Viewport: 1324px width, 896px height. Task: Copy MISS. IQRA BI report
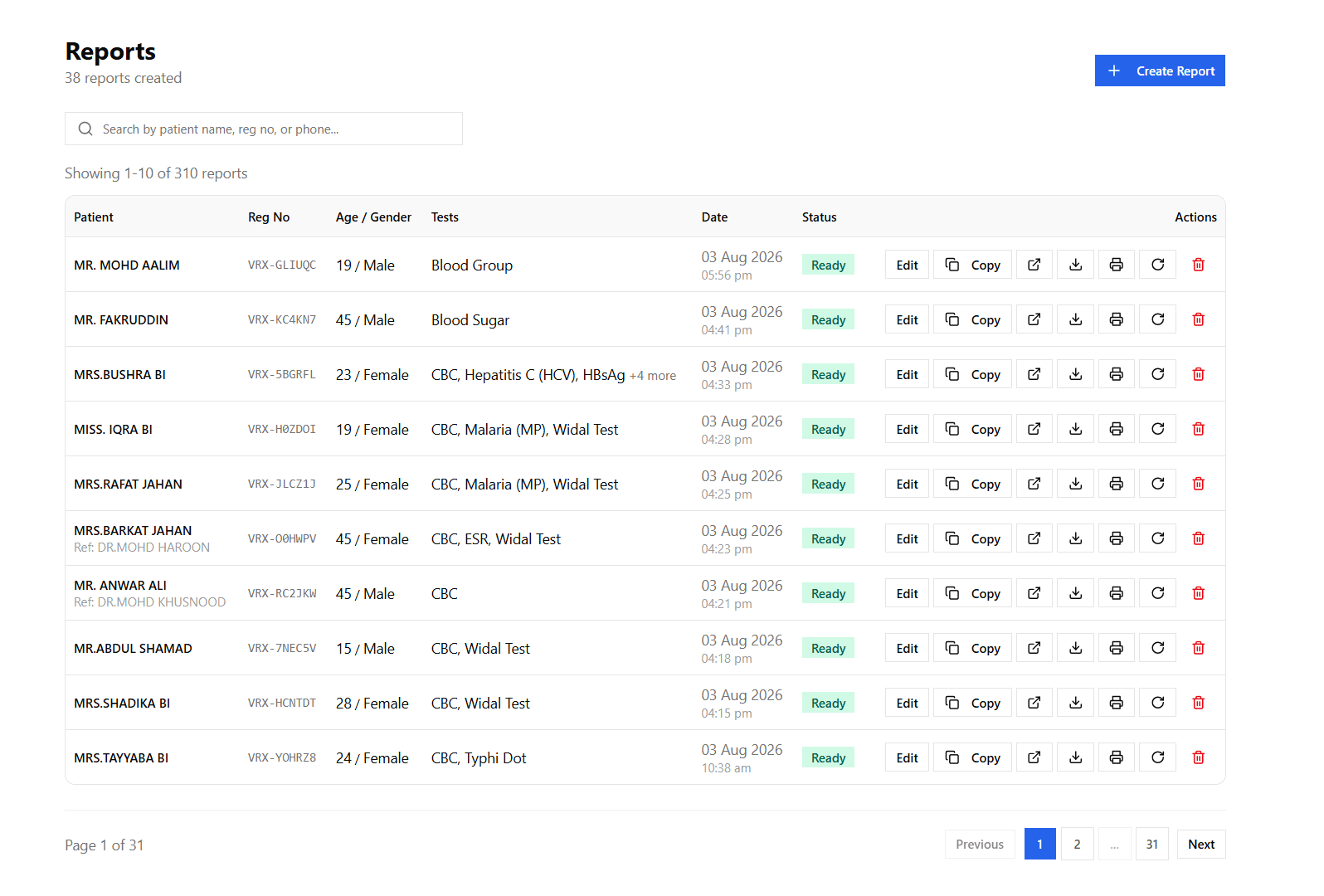973,429
